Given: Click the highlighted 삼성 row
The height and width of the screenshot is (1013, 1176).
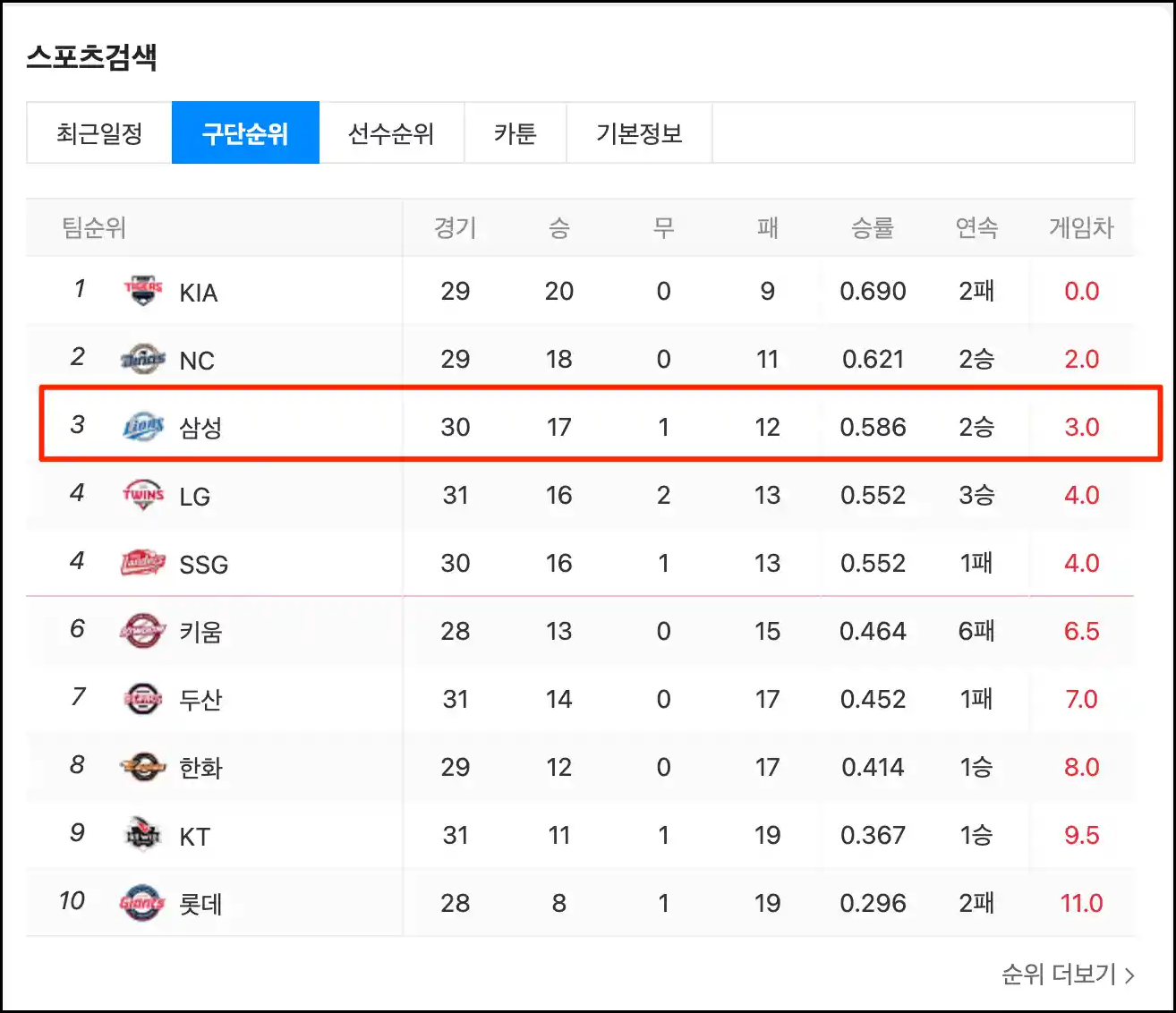Looking at the screenshot, I should [591, 424].
